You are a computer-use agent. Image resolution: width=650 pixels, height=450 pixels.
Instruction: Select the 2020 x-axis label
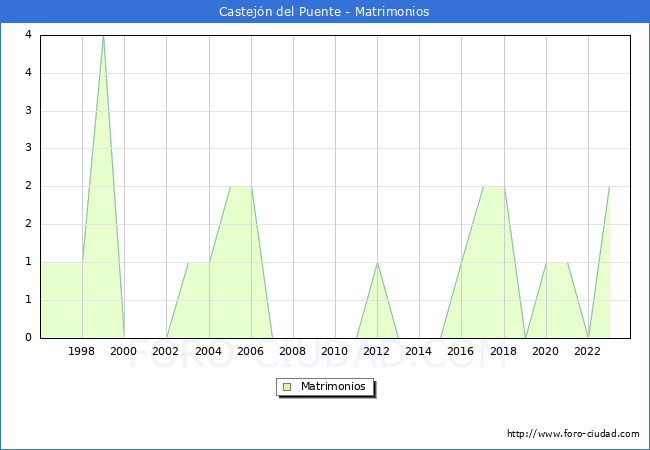click(x=546, y=351)
